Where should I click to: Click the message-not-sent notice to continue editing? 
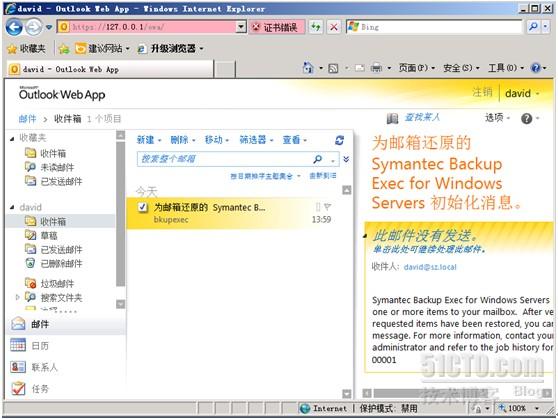(x=429, y=249)
